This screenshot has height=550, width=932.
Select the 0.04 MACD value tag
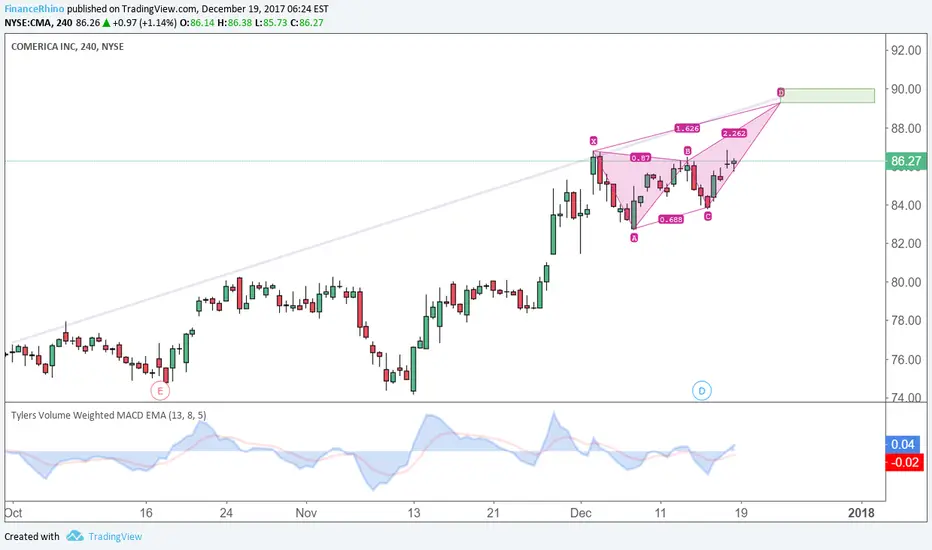(903, 444)
